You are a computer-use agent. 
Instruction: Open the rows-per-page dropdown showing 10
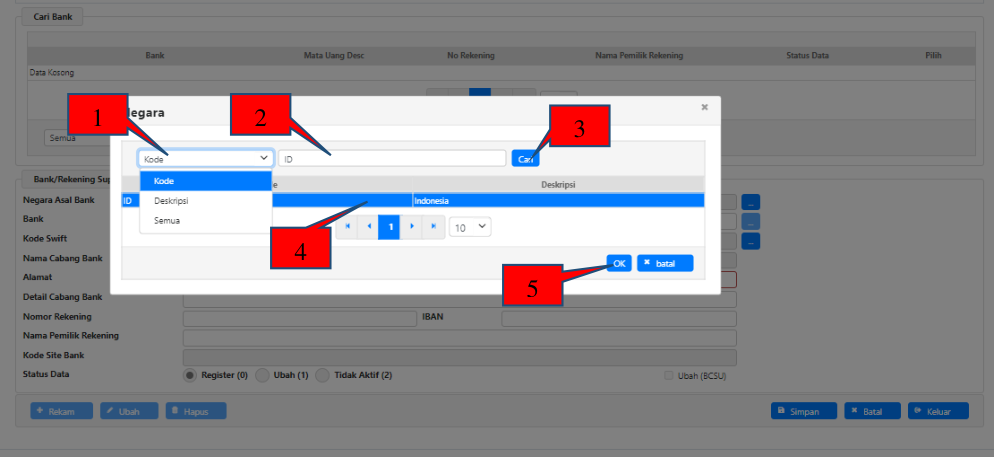pyautogui.click(x=470, y=227)
